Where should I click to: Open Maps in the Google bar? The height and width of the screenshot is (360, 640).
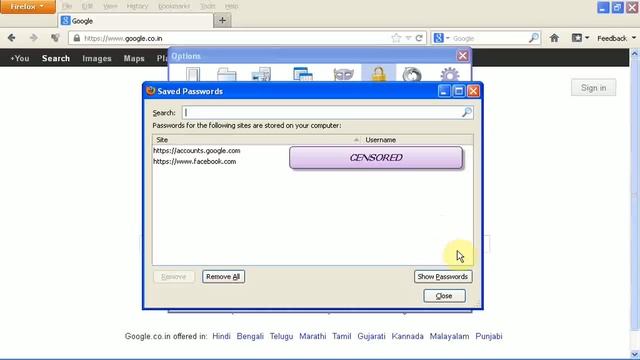pyautogui.click(x=134, y=58)
